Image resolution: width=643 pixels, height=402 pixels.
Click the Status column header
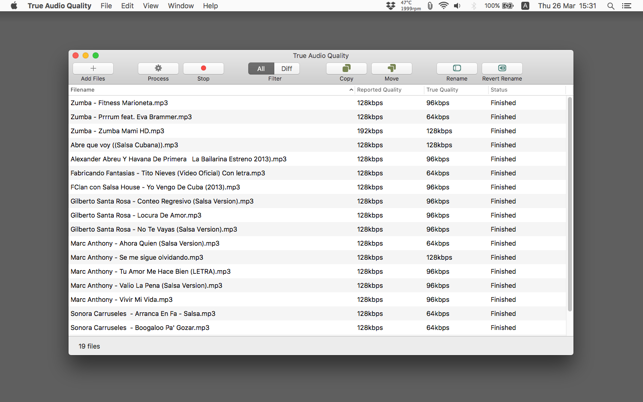tap(499, 90)
